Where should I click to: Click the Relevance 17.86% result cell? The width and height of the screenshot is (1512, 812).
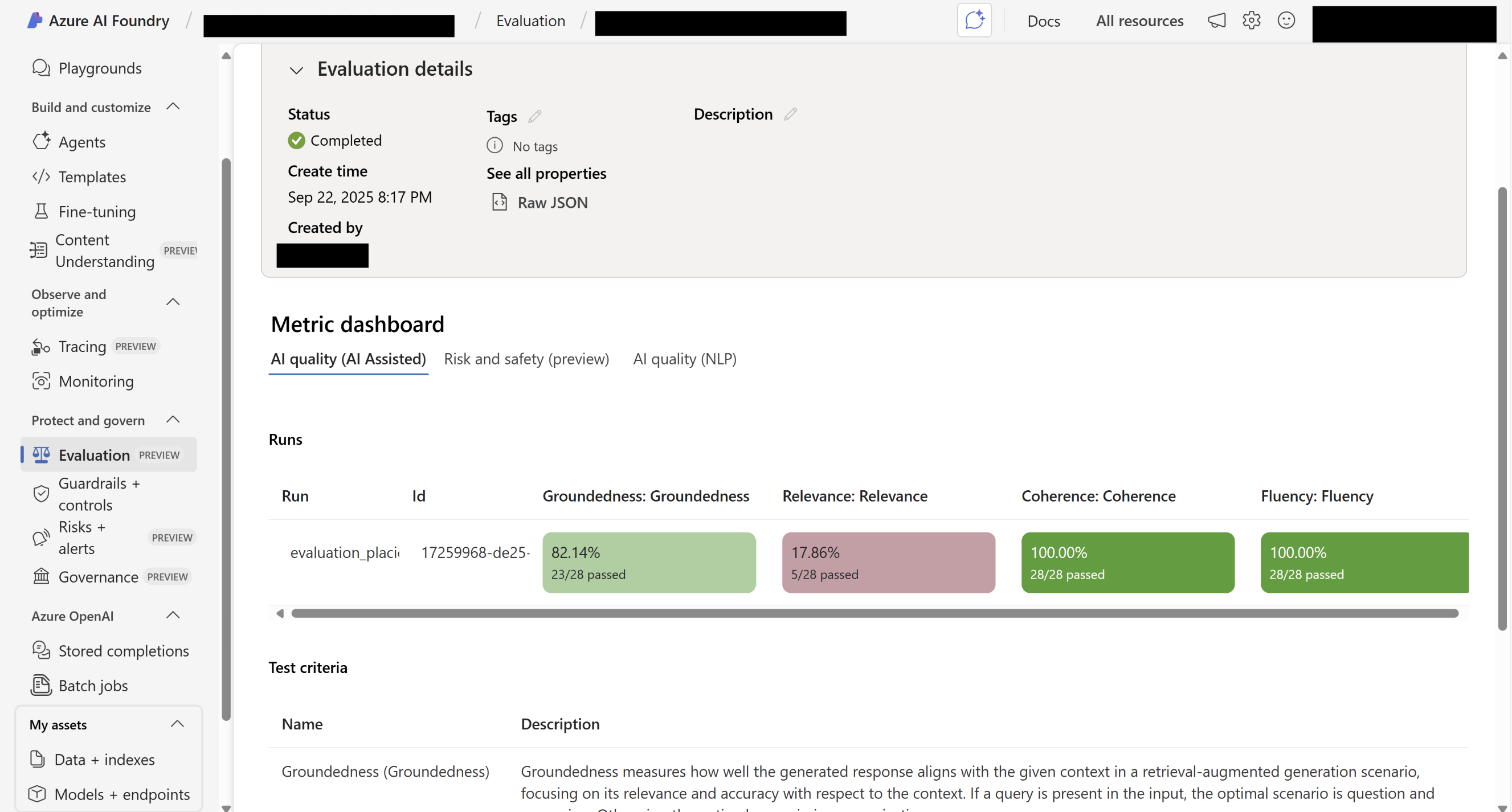888,562
